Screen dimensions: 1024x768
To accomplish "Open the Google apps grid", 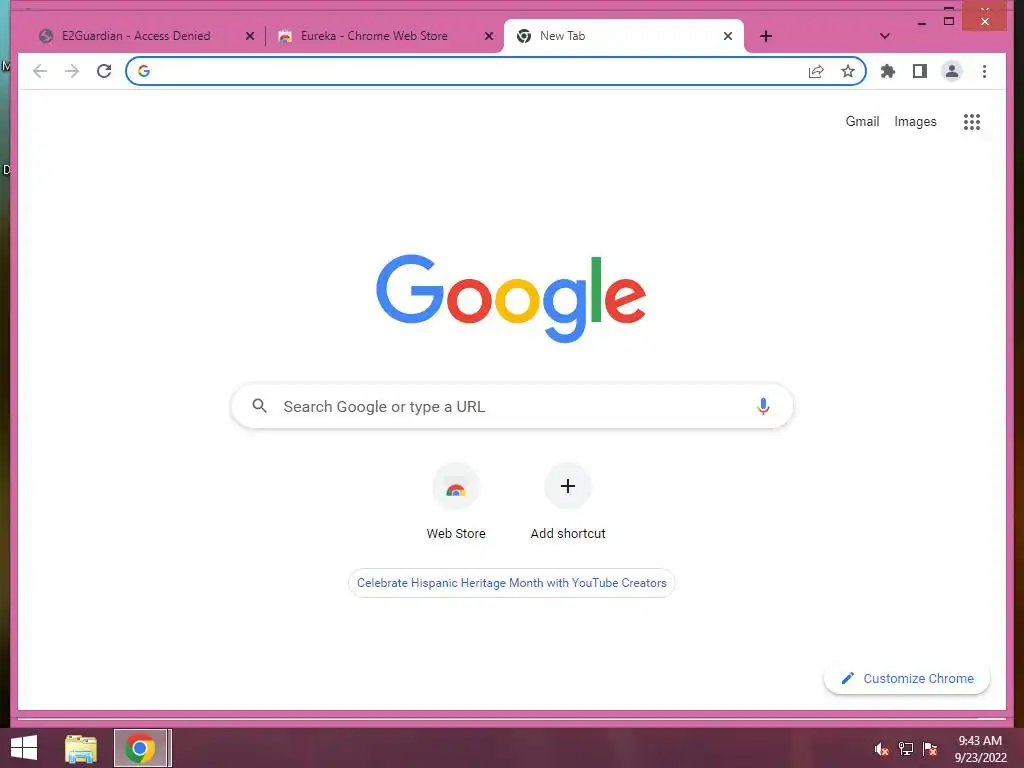I will 972,121.
